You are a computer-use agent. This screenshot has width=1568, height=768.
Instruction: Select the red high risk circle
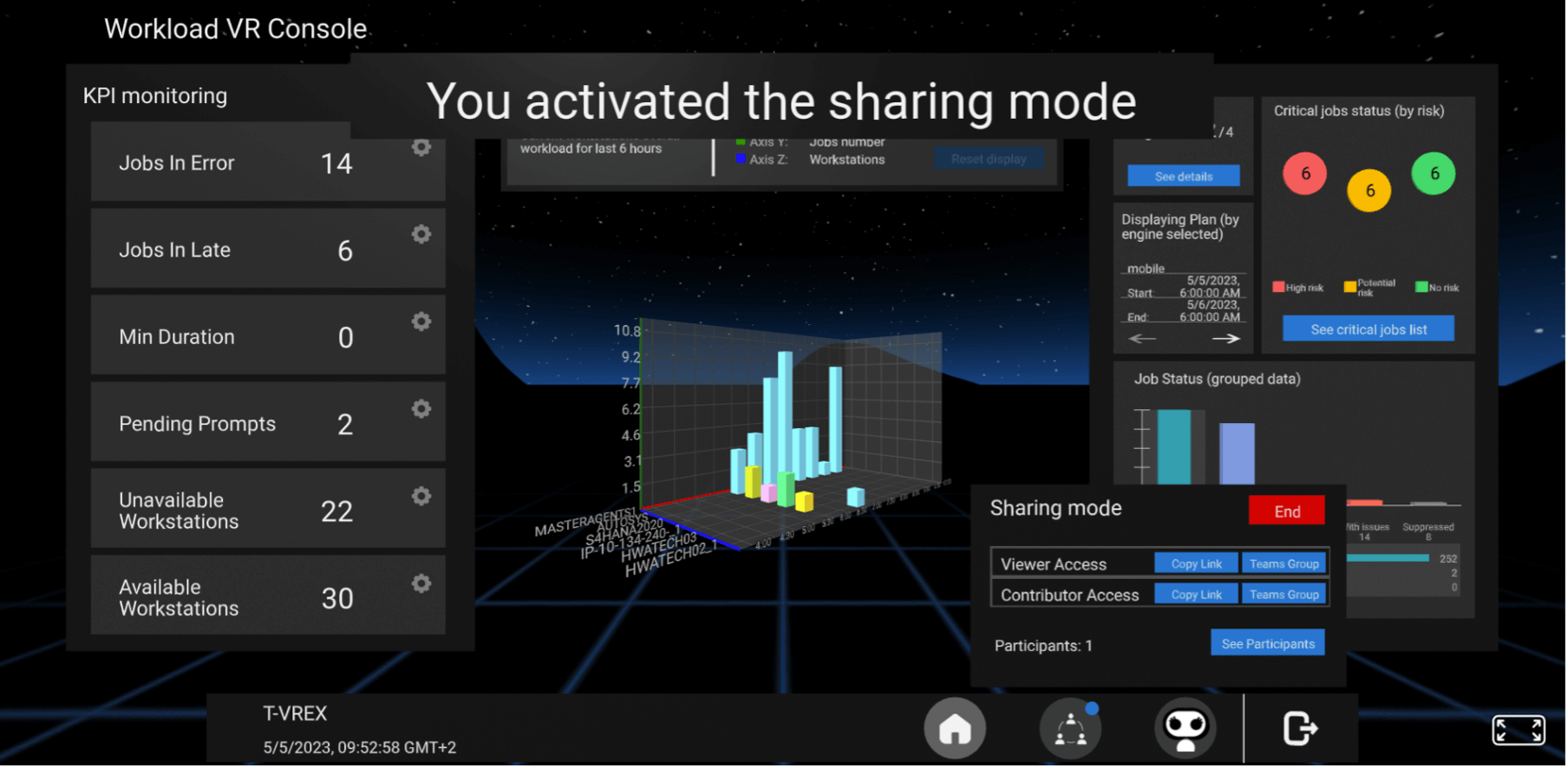coord(1304,173)
